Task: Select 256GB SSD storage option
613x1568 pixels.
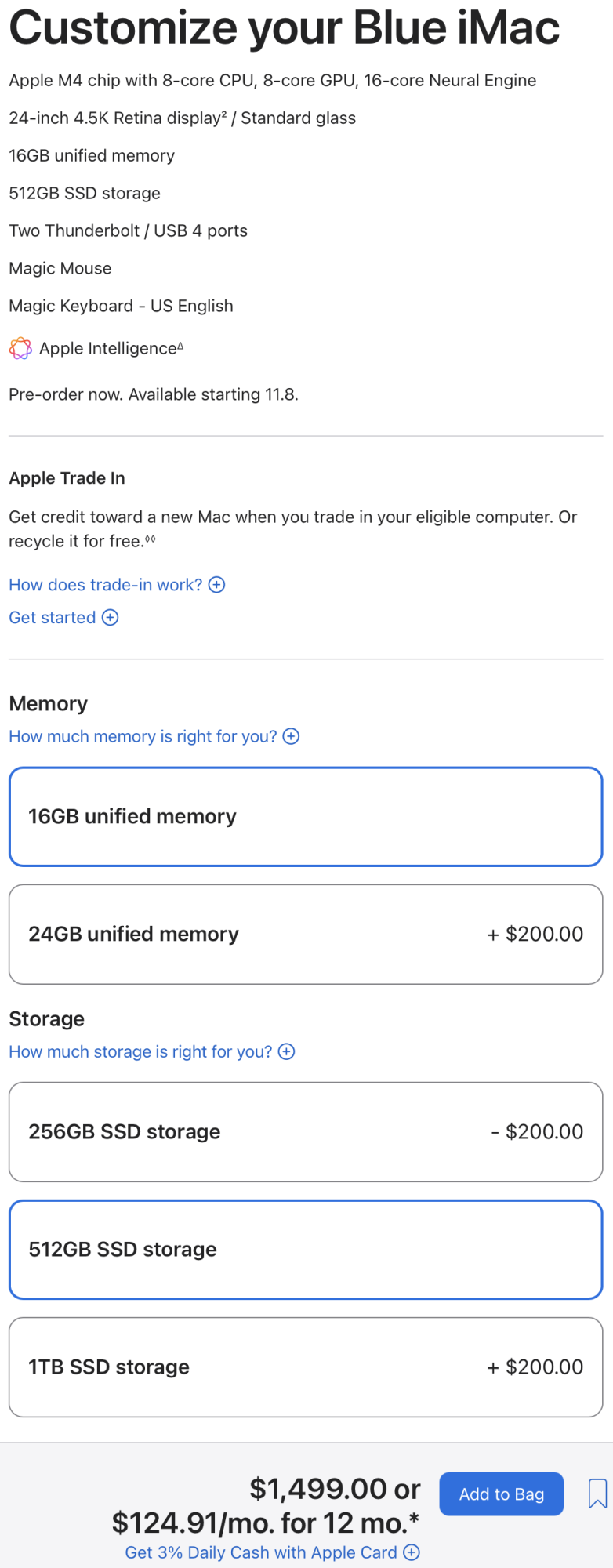Action: 306,1132
